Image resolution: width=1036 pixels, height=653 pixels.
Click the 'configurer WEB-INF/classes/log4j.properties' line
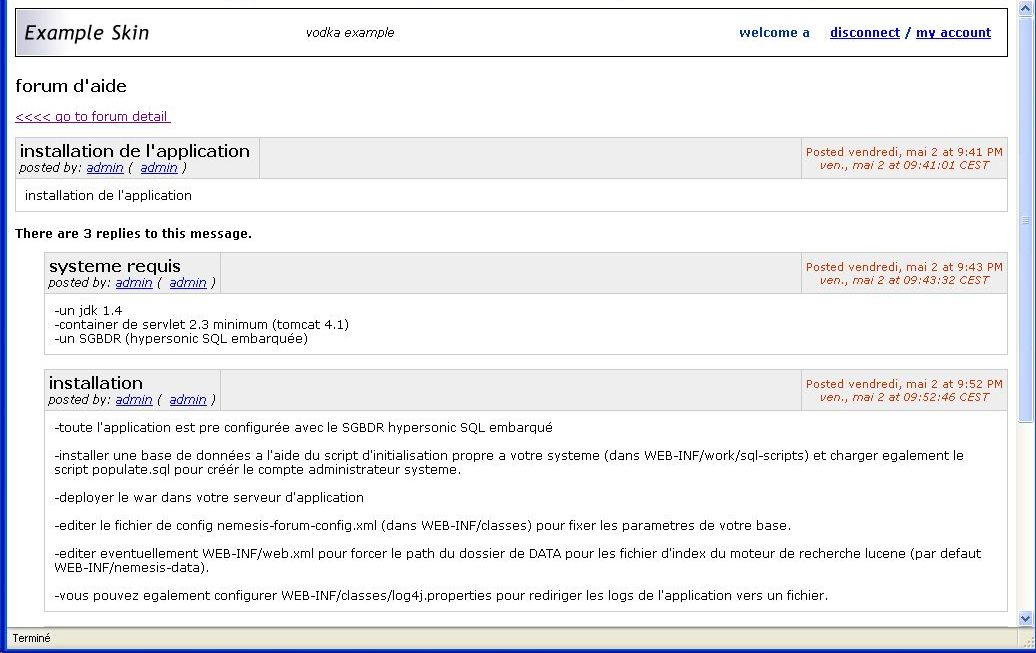(441, 595)
